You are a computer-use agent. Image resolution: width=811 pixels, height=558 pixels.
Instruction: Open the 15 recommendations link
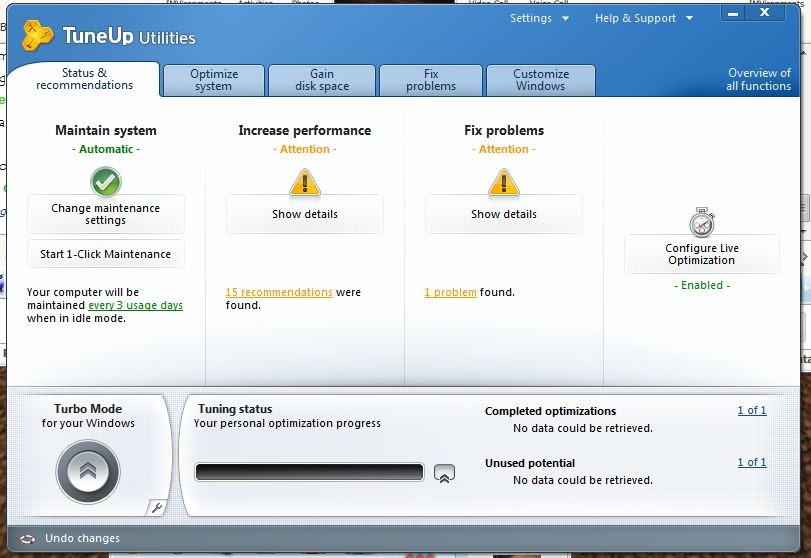click(x=279, y=292)
